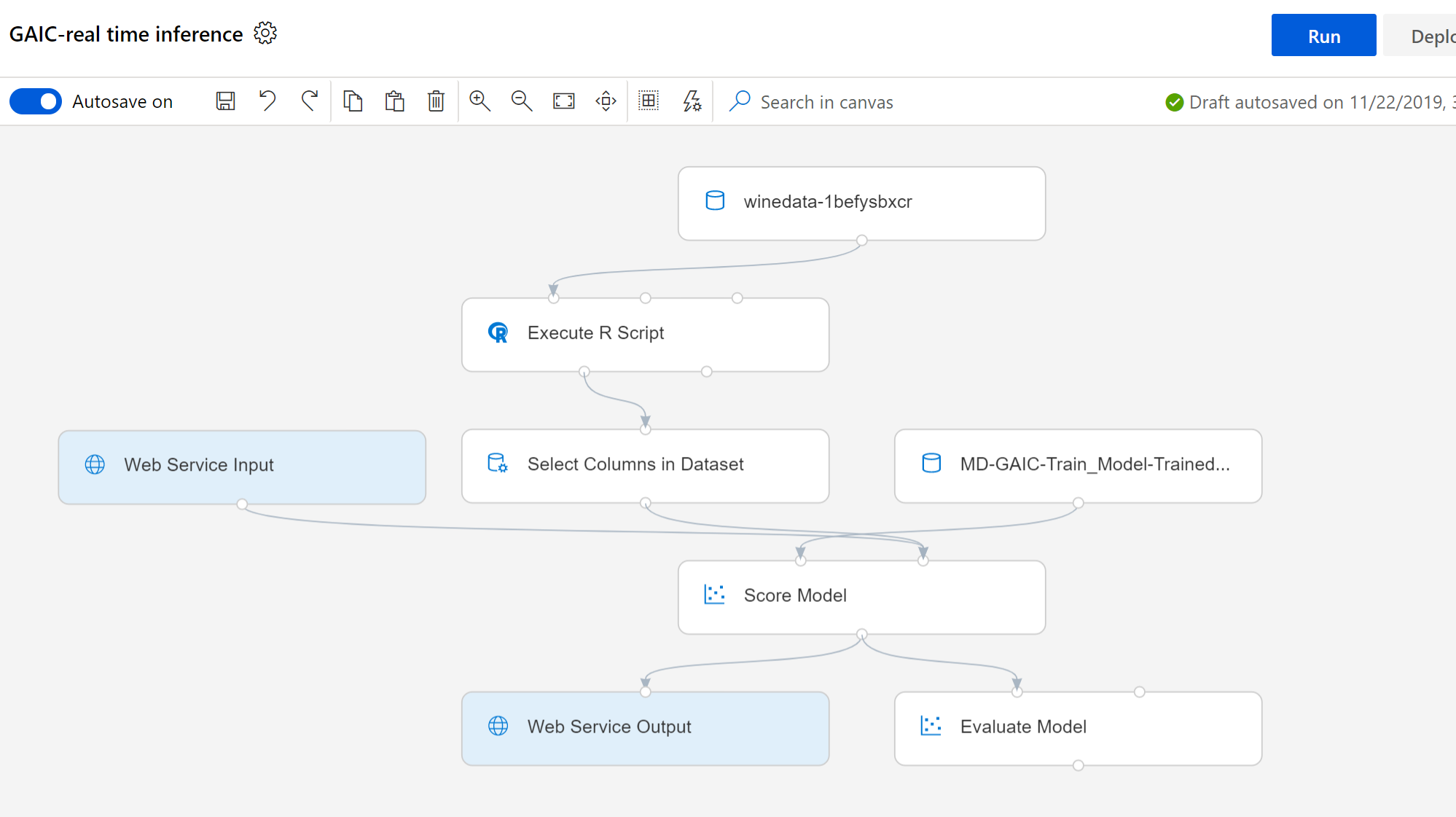Click the Redo arrow icon
The image size is (1456, 817).
tap(310, 101)
